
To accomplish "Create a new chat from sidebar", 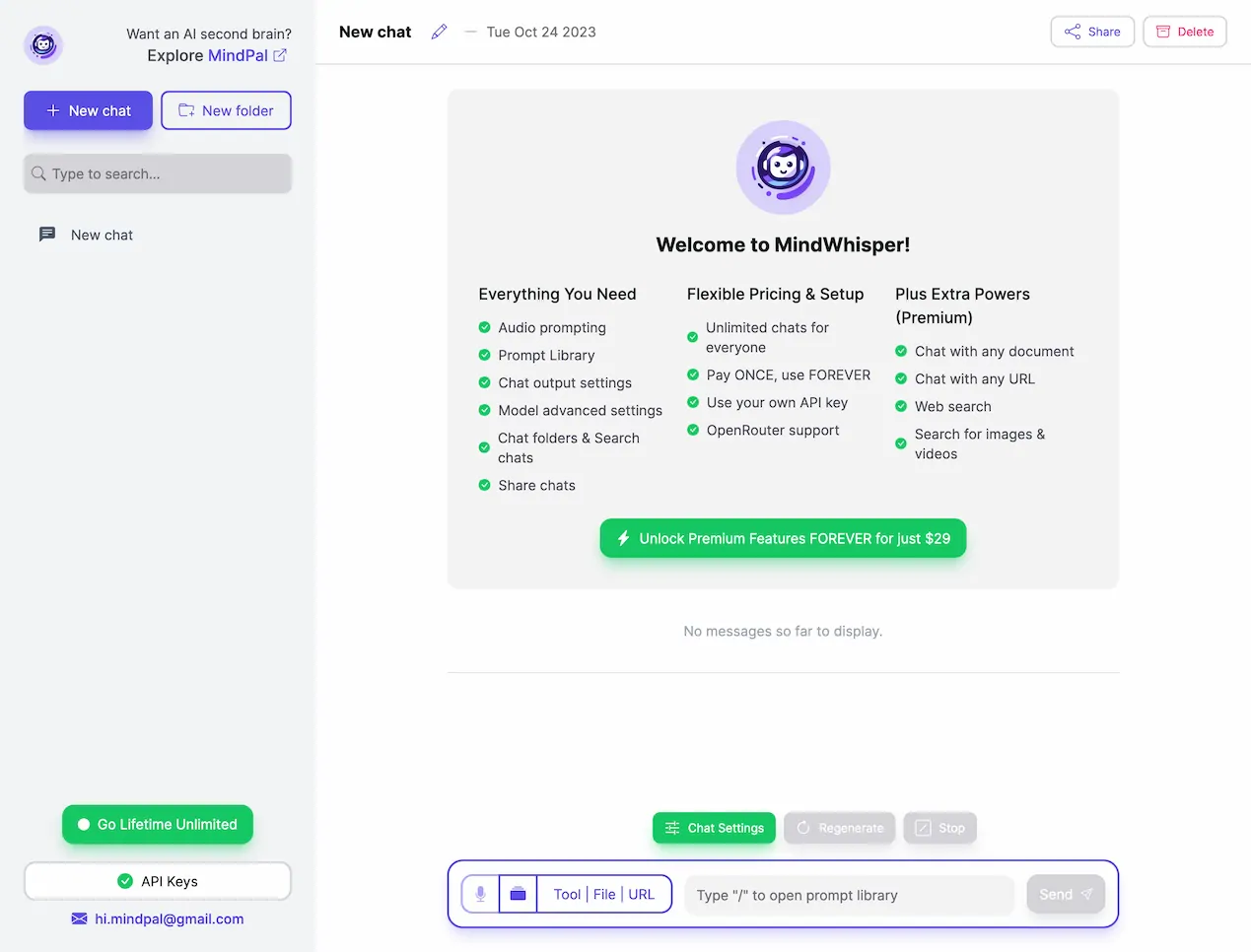I will pyautogui.click(x=88, y=110).
